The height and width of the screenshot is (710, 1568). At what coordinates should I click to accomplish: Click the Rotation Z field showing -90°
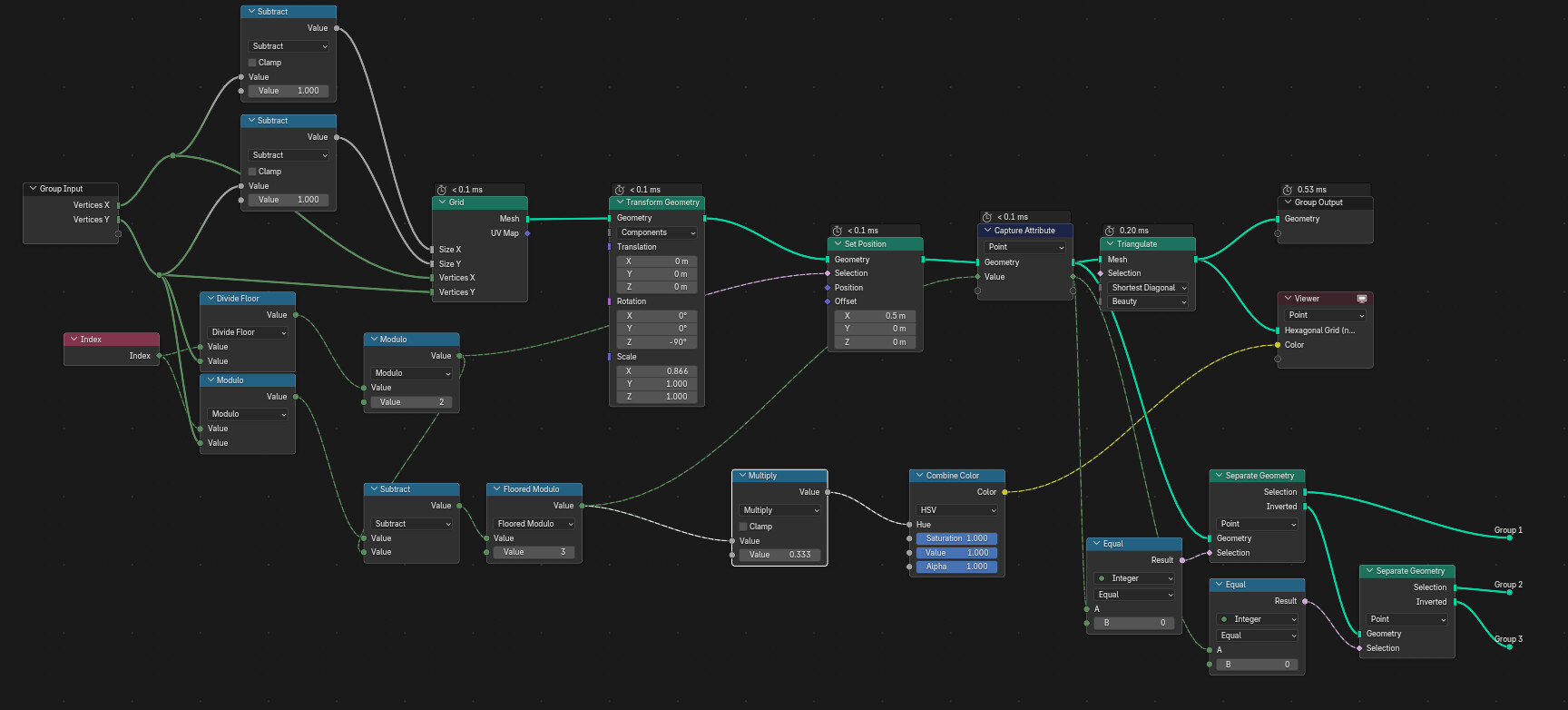[x=657, y=342]
